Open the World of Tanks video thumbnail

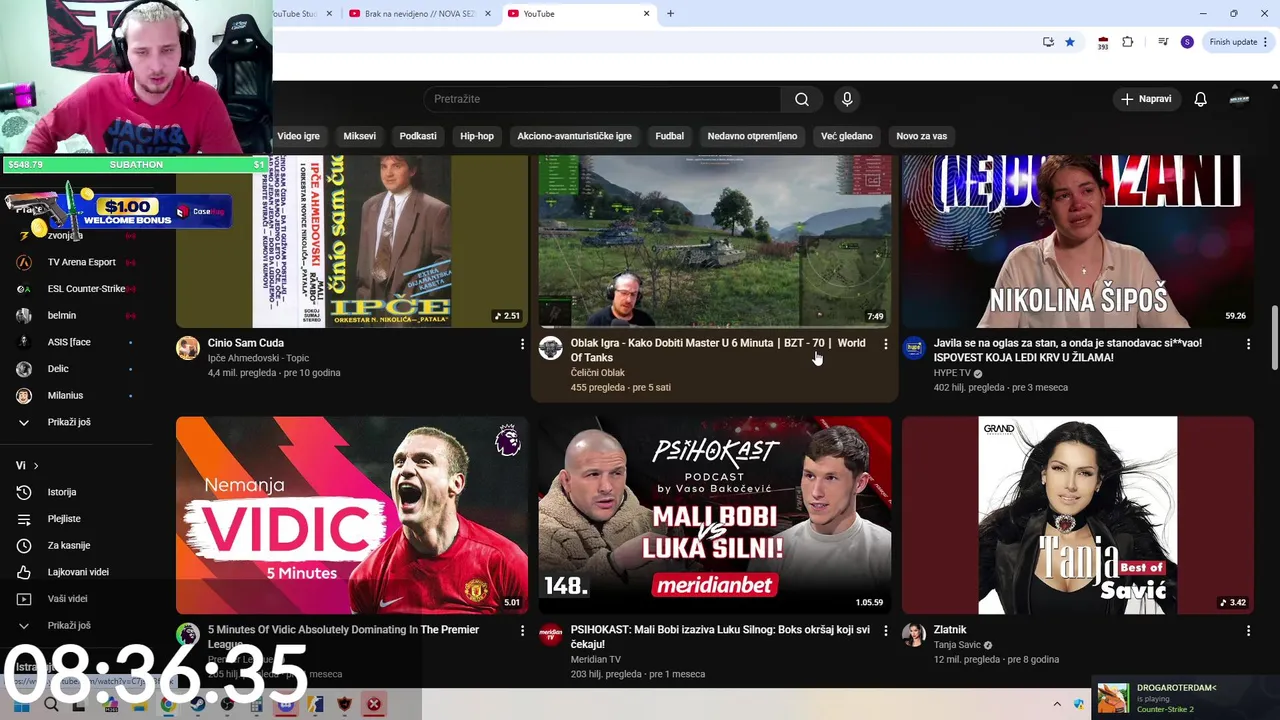pyautogui.click(x=715, y=241)
